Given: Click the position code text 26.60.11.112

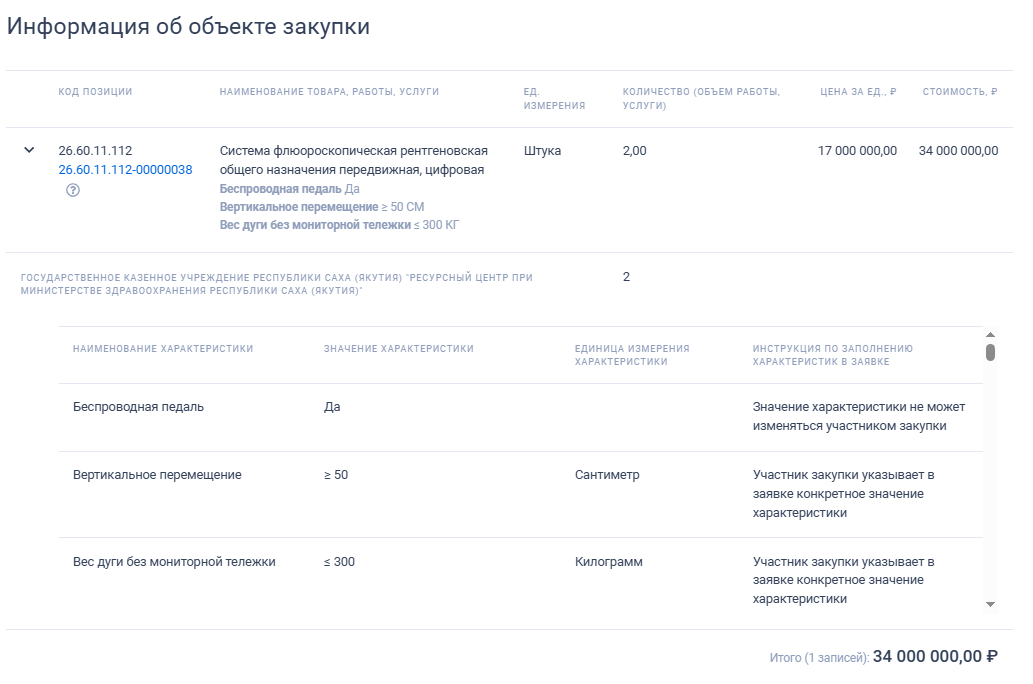Looking at the screenshot, I should 96,150.
